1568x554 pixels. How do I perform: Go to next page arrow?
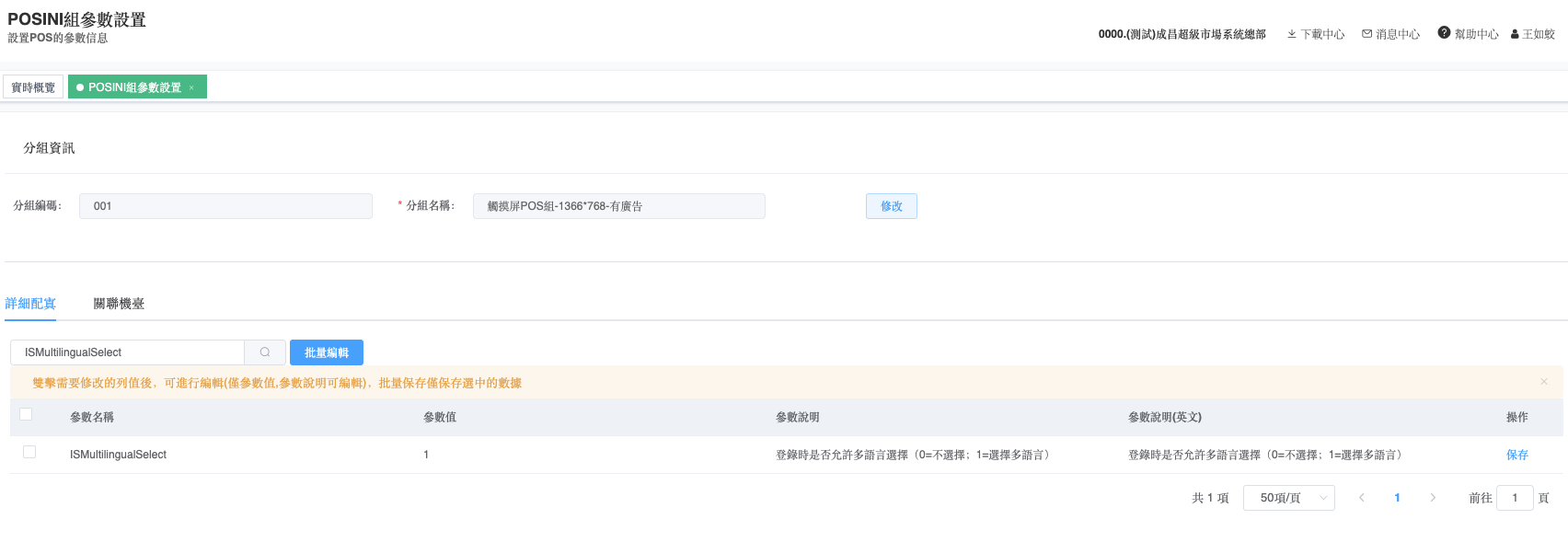[x=1433, y=498]
